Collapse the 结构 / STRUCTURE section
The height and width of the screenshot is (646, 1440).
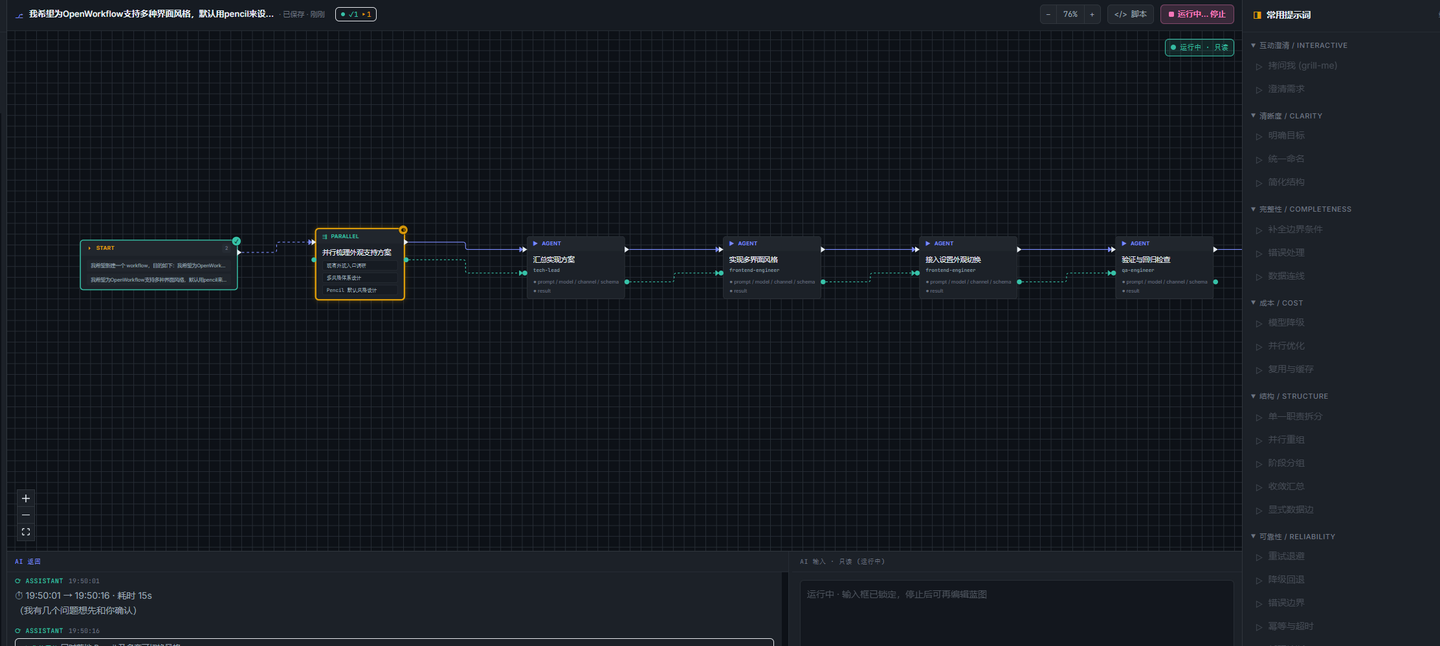[1289, 396]
